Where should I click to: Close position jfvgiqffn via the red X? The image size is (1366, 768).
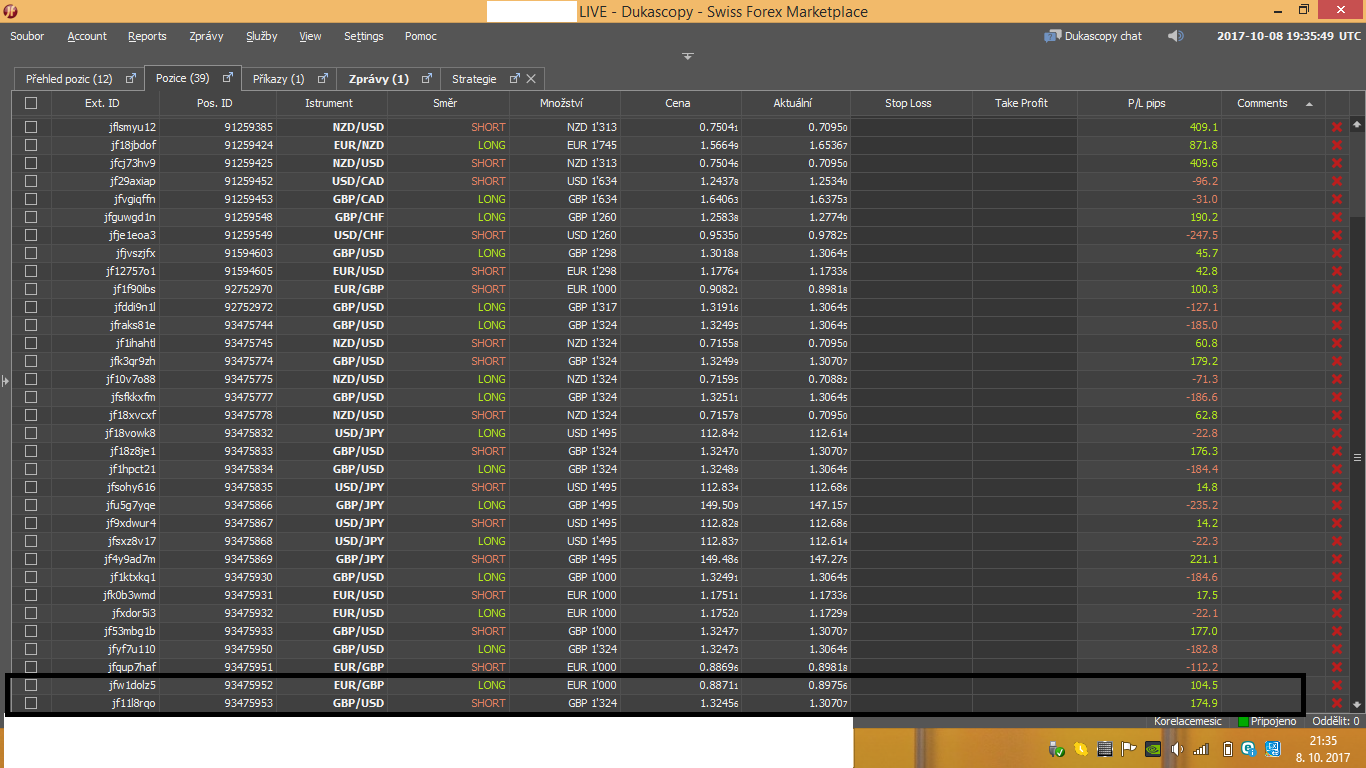tap(1336, 199)
